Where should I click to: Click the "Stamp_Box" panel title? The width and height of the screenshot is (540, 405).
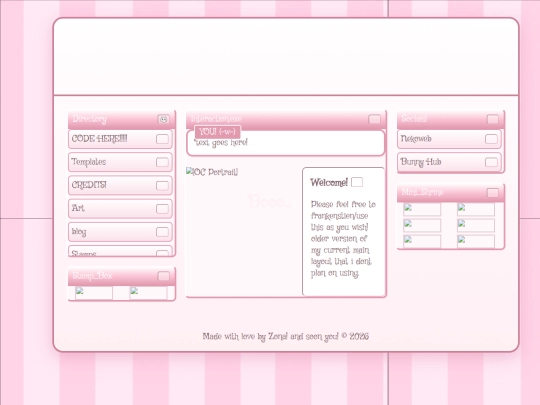92,276
